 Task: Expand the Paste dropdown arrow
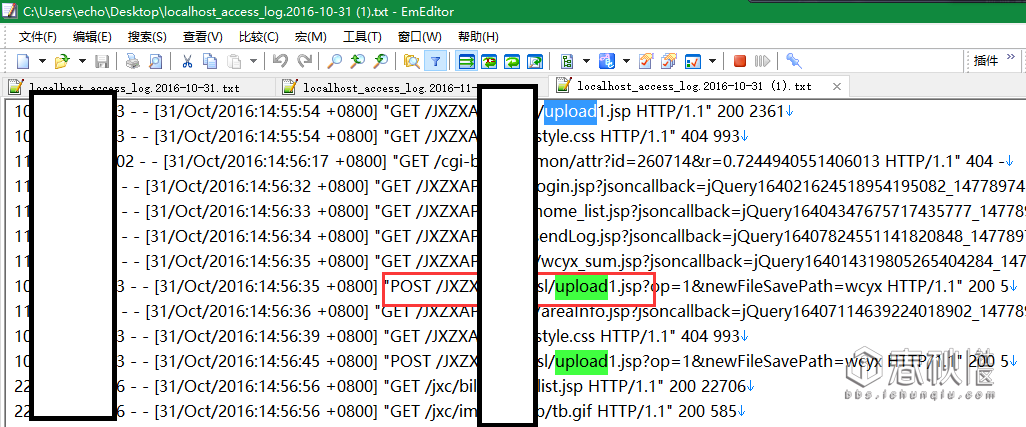[x=253, y=61]
